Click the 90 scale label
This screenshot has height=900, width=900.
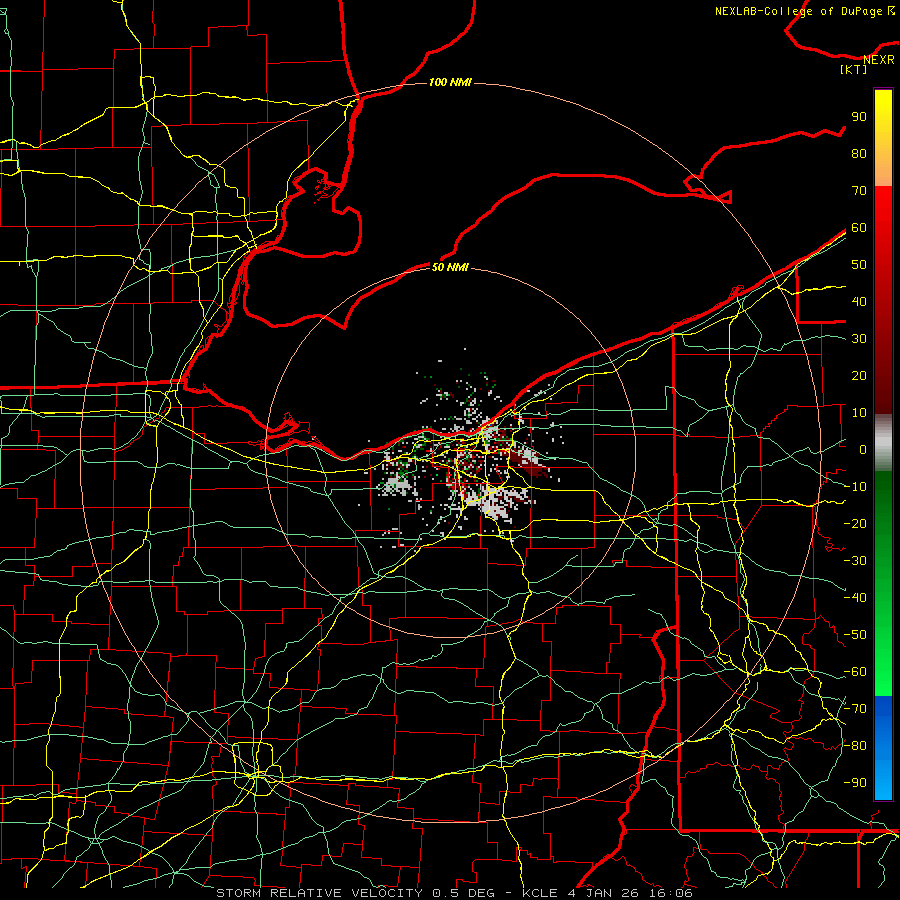(859, 117)
